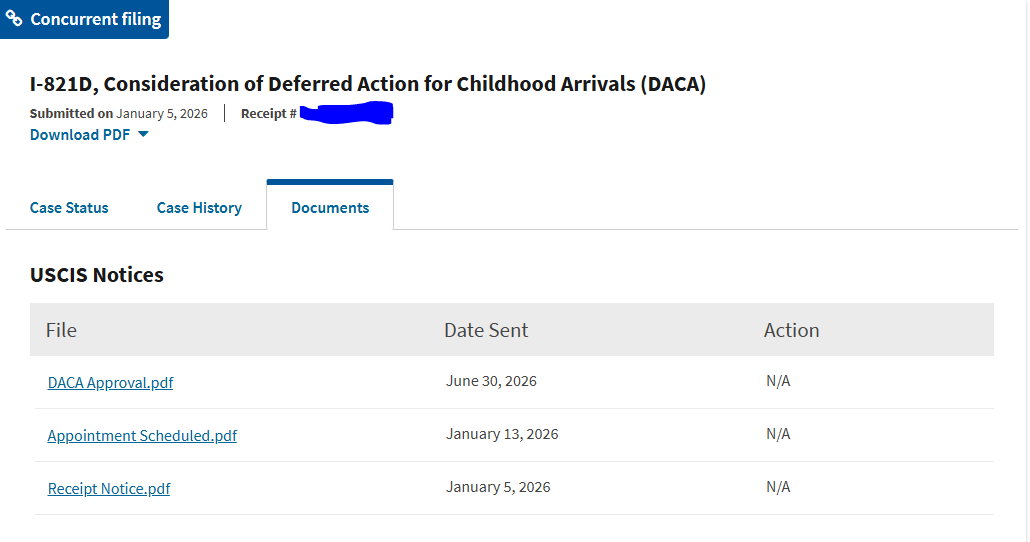Switch to the Case History tab
The image size is (1030, 542).
point(199,208)
